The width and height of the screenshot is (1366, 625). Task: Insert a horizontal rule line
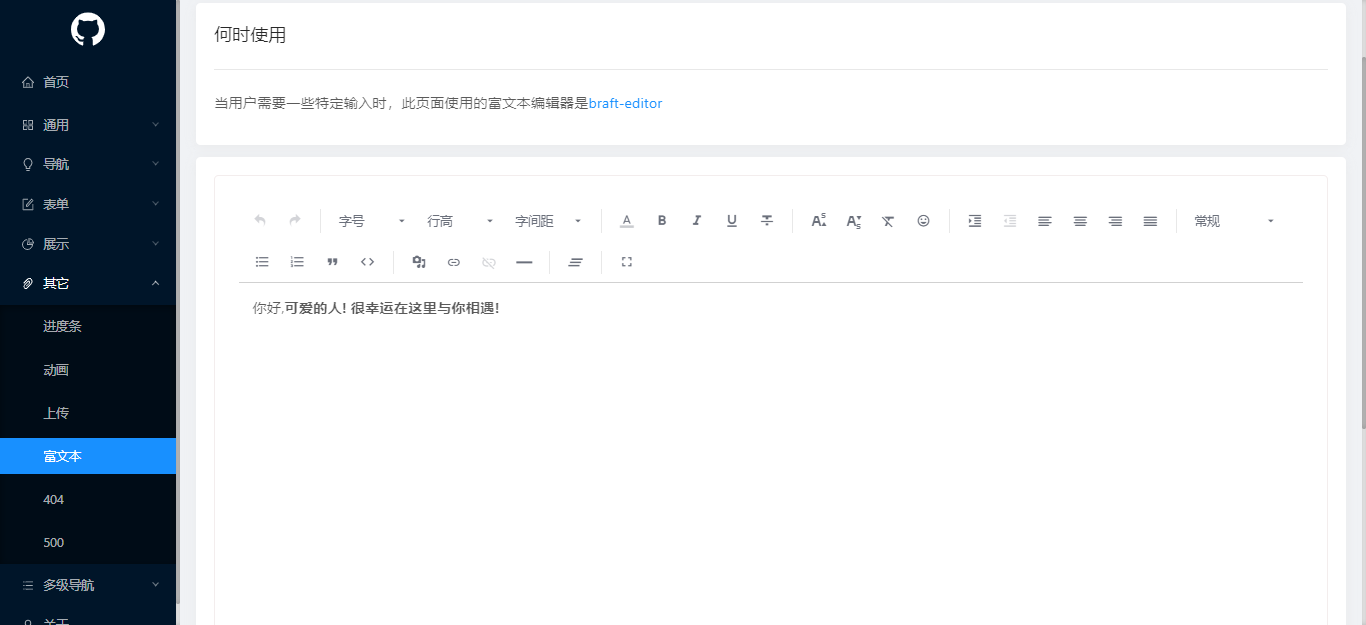tap(524, 262)
